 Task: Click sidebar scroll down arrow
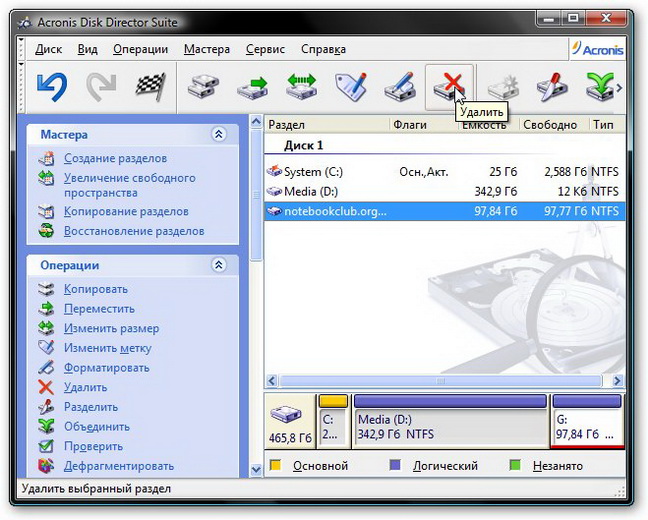click(256, 470)
